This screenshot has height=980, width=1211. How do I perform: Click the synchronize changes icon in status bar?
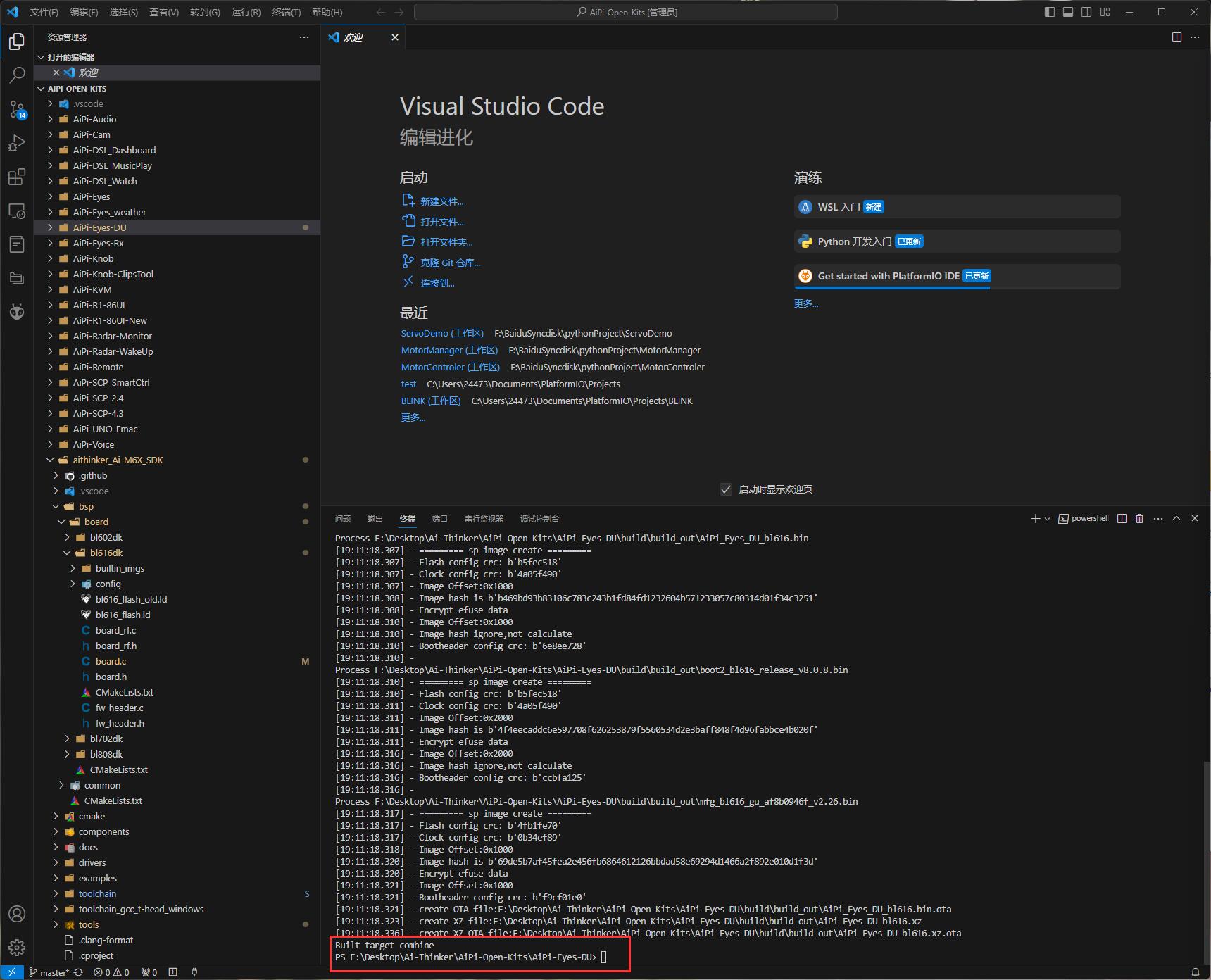[79, 972]
